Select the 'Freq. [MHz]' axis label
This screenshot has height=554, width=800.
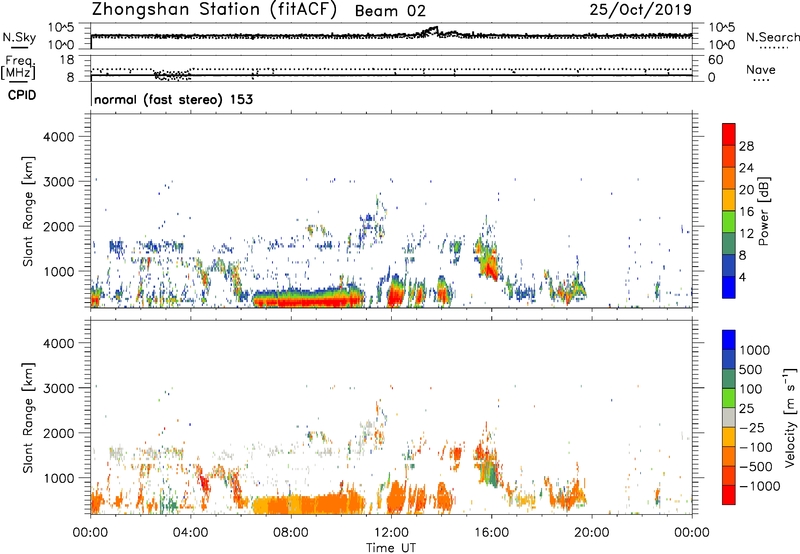(18, 68)
